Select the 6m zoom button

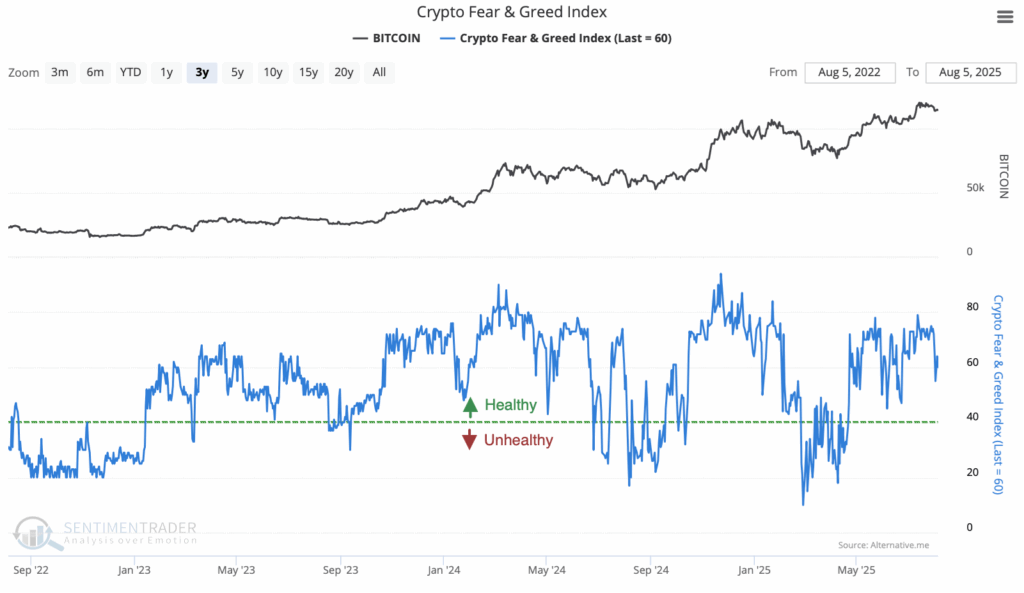[95, 72]
